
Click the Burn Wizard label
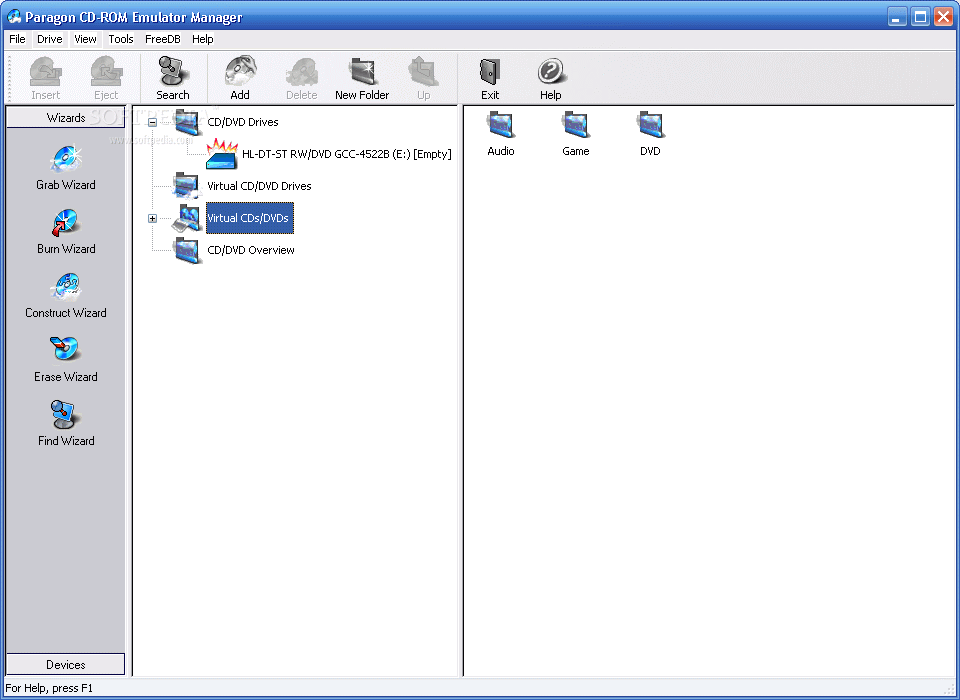coord(66,249)
